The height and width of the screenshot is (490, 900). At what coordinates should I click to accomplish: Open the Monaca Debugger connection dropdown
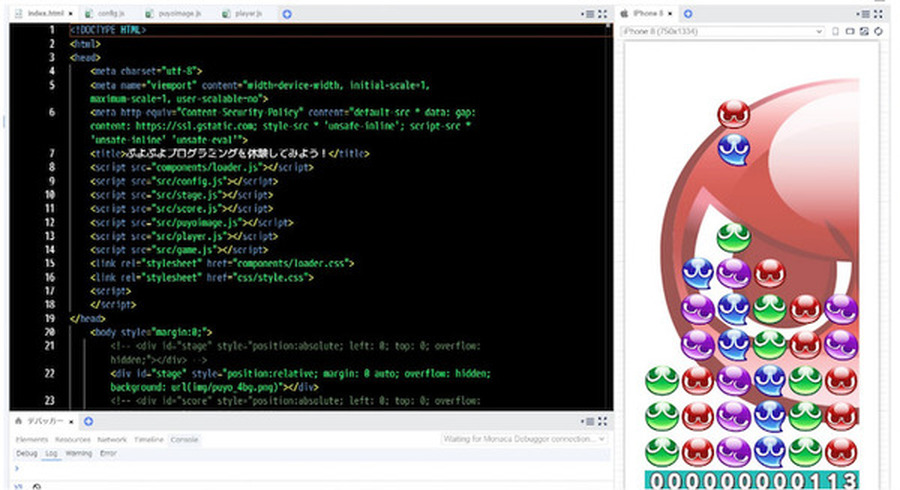click(524, 439)
